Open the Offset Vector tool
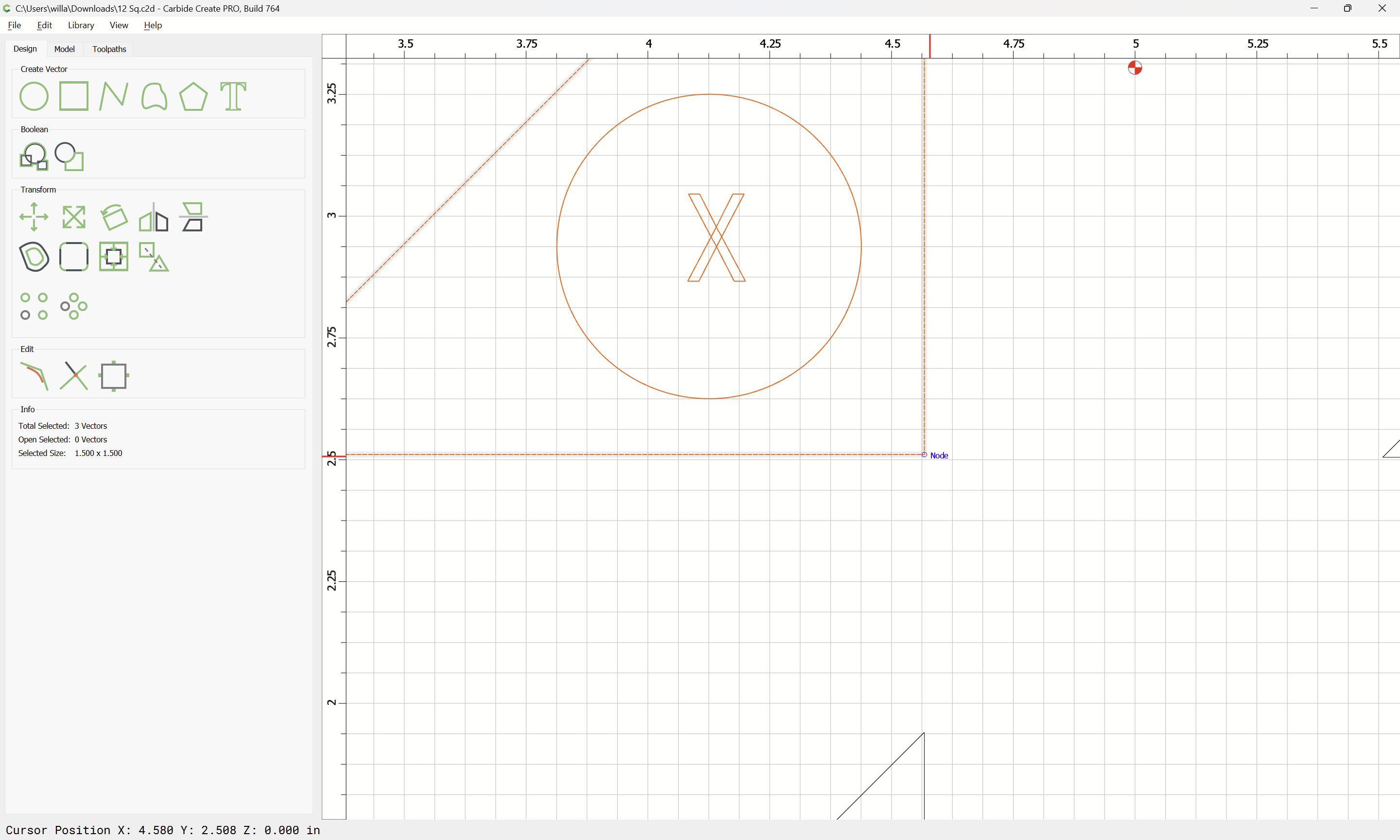This screenshot has height=840, width=1400. [x=34, y=256]
